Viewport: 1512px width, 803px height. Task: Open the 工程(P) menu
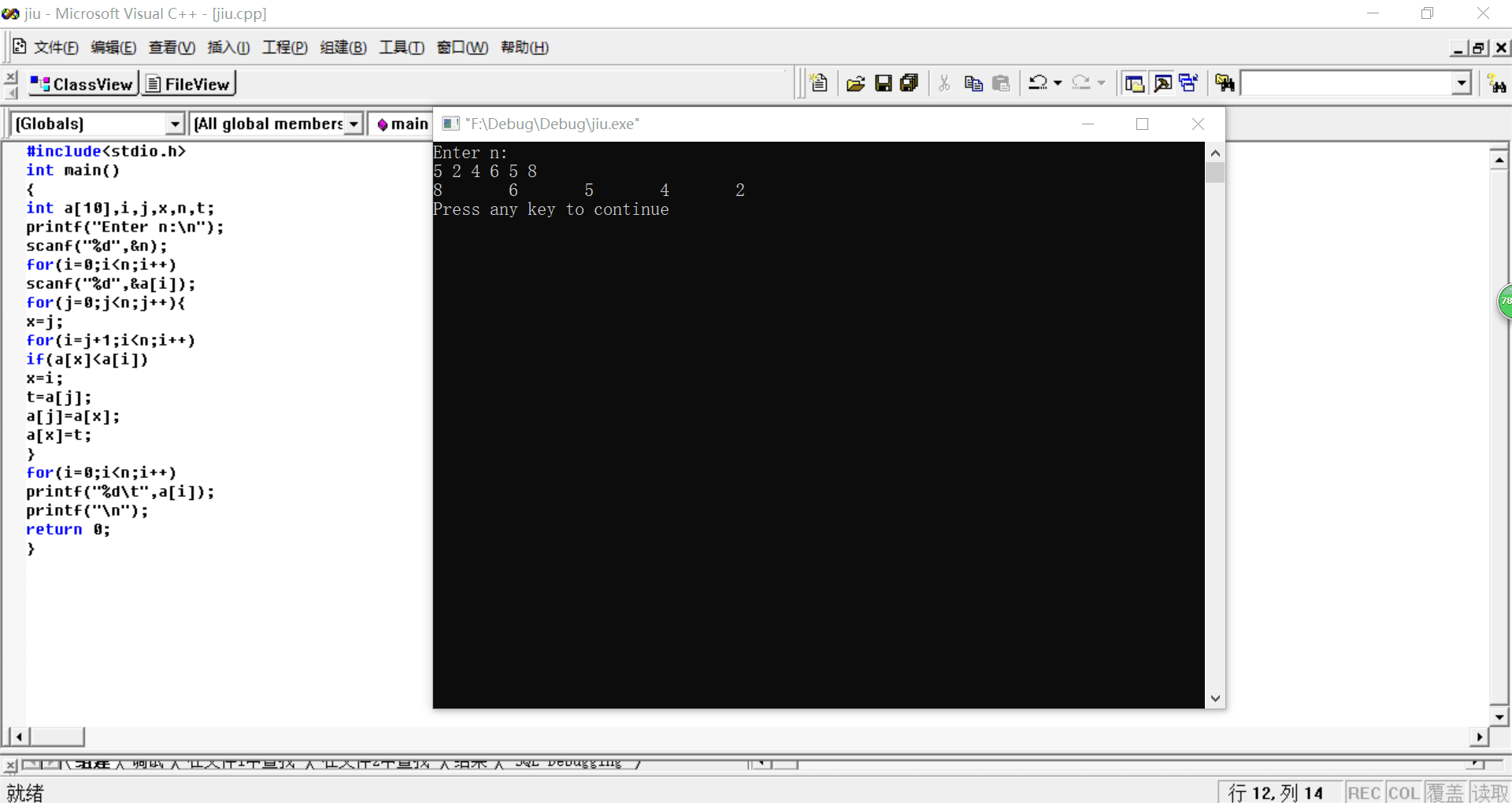284,47
